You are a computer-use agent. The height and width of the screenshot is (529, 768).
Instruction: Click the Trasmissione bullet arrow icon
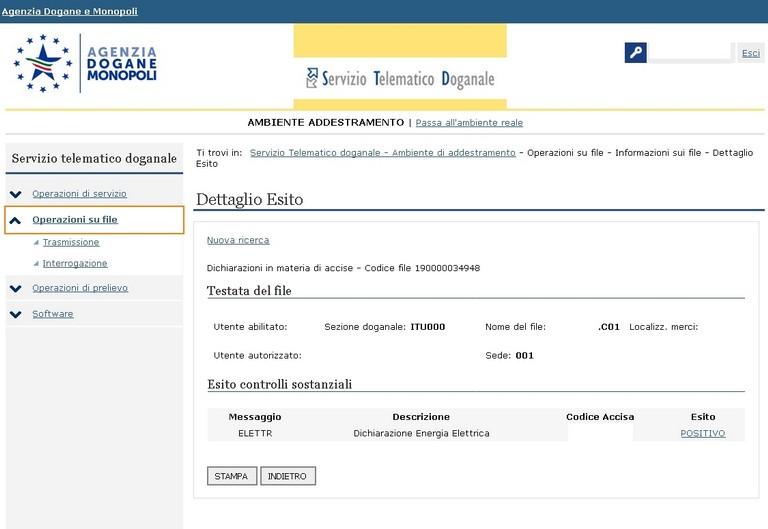pyautogui.click(x=36, y=242)
